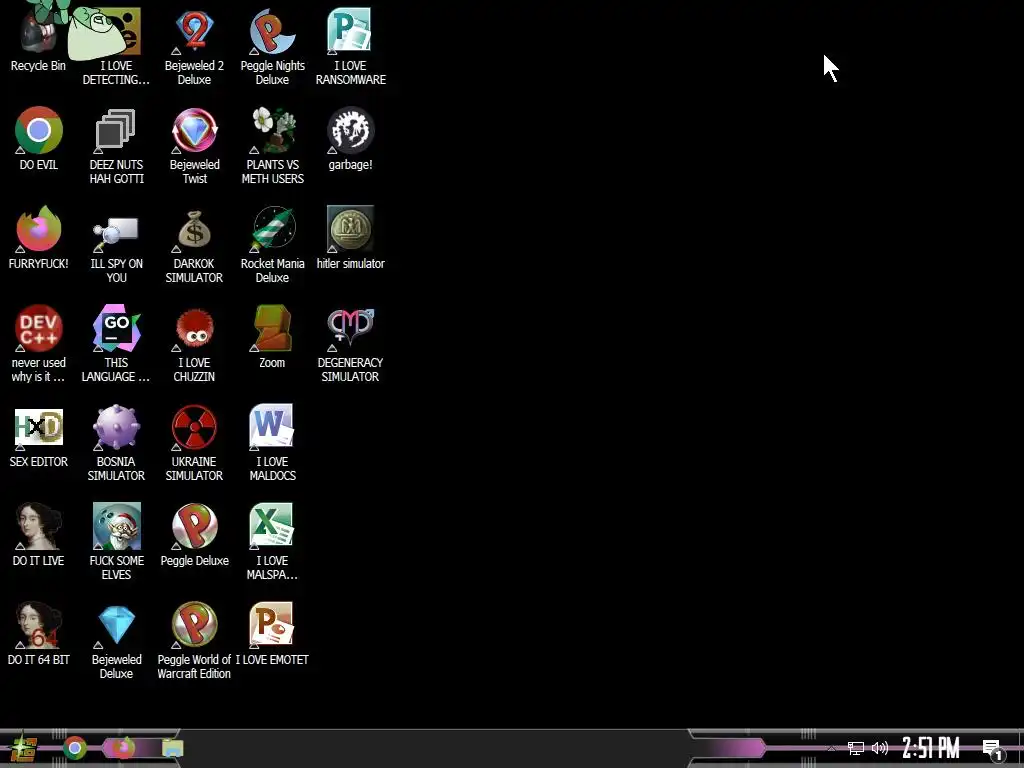
Task: Launch Rocket Mania Deluxe shortcut
Action: [x=272, y=229]
